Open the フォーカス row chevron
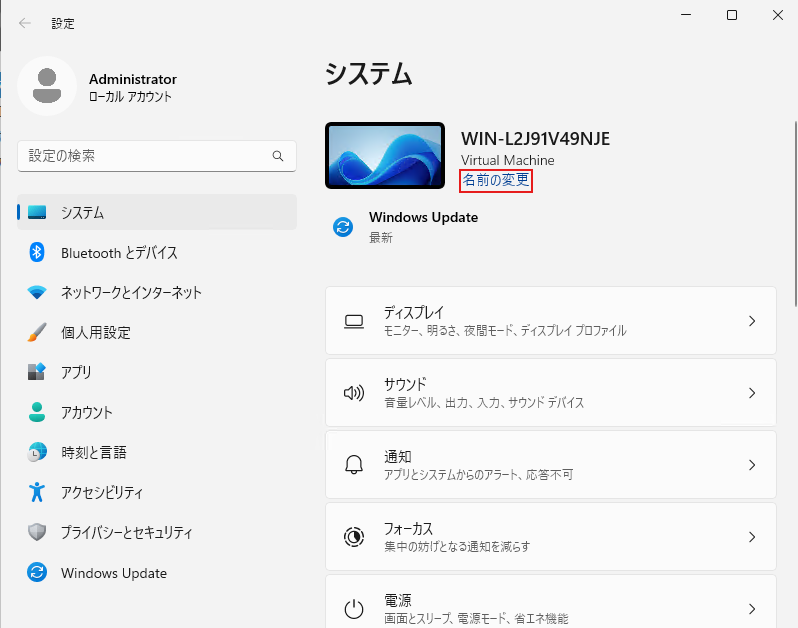The image size is (798, 628). pos(752,537)
